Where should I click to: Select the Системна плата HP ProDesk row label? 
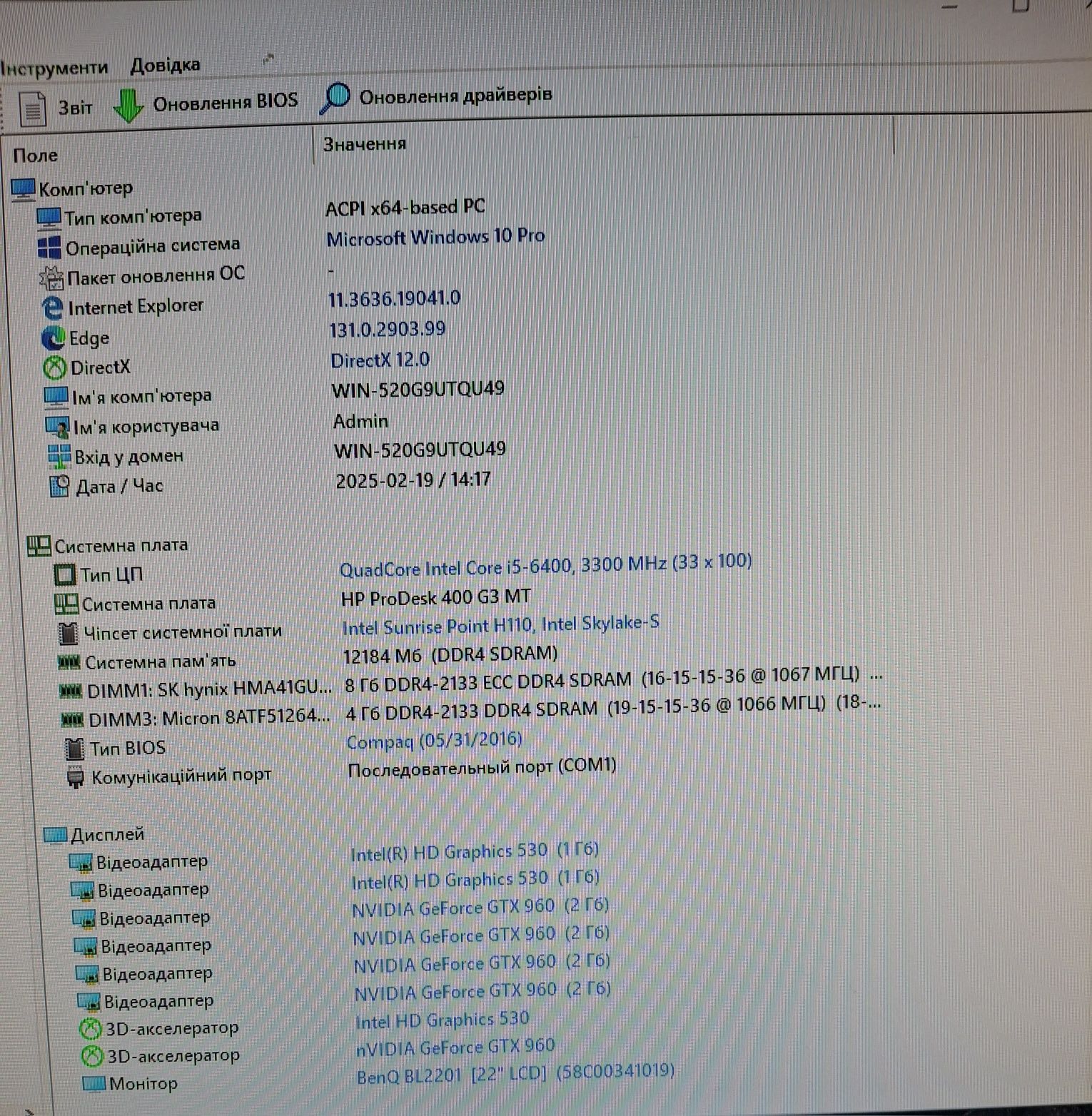pos(148,604)
